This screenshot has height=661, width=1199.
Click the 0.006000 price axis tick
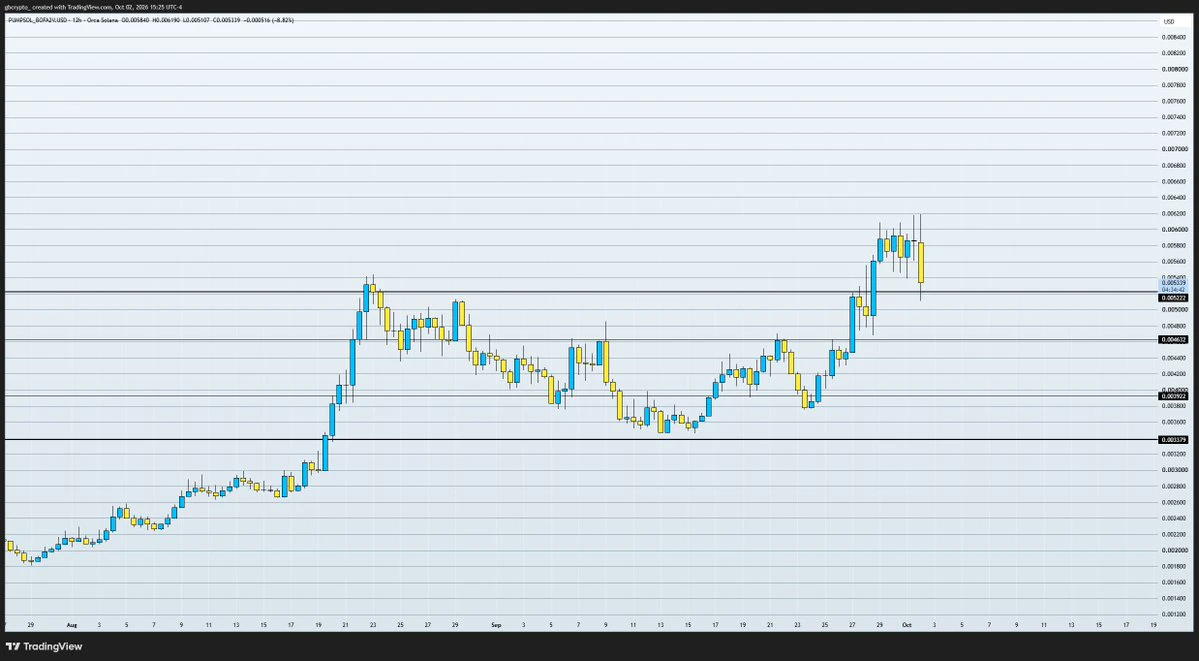1173,230
